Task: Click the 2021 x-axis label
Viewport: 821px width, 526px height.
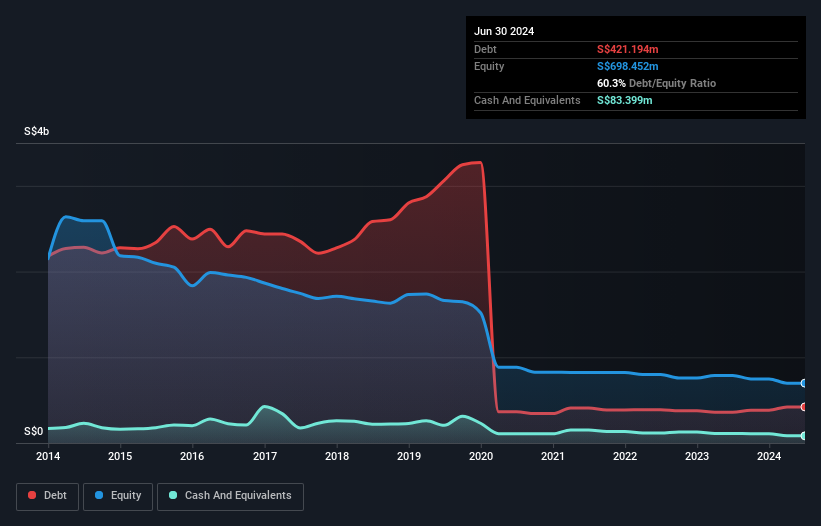Action: [x=553, y=456]
